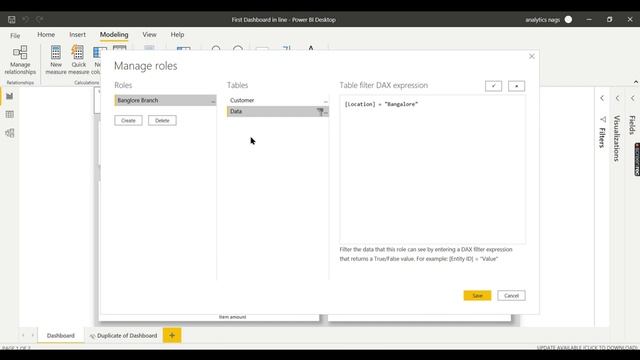The image size is (640, 360).
Task: Click the Item amount label behind dialog
Action: (x=233, y=317)
